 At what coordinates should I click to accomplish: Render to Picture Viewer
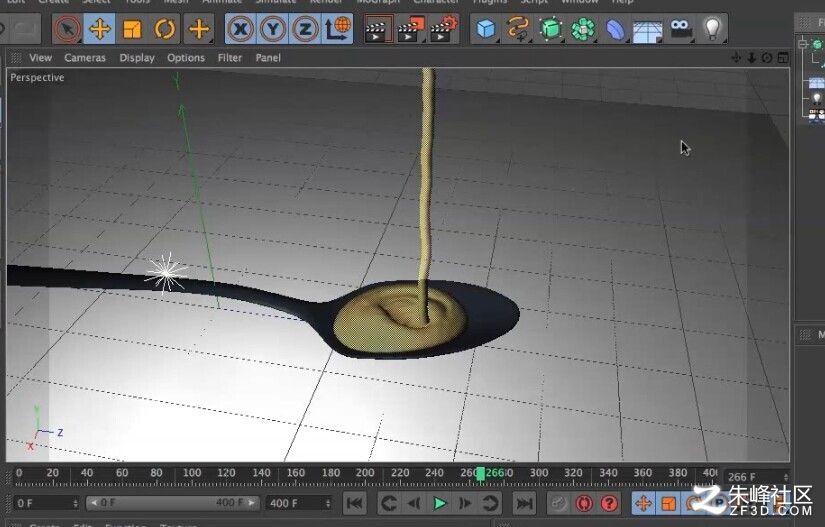click(411, 29)
